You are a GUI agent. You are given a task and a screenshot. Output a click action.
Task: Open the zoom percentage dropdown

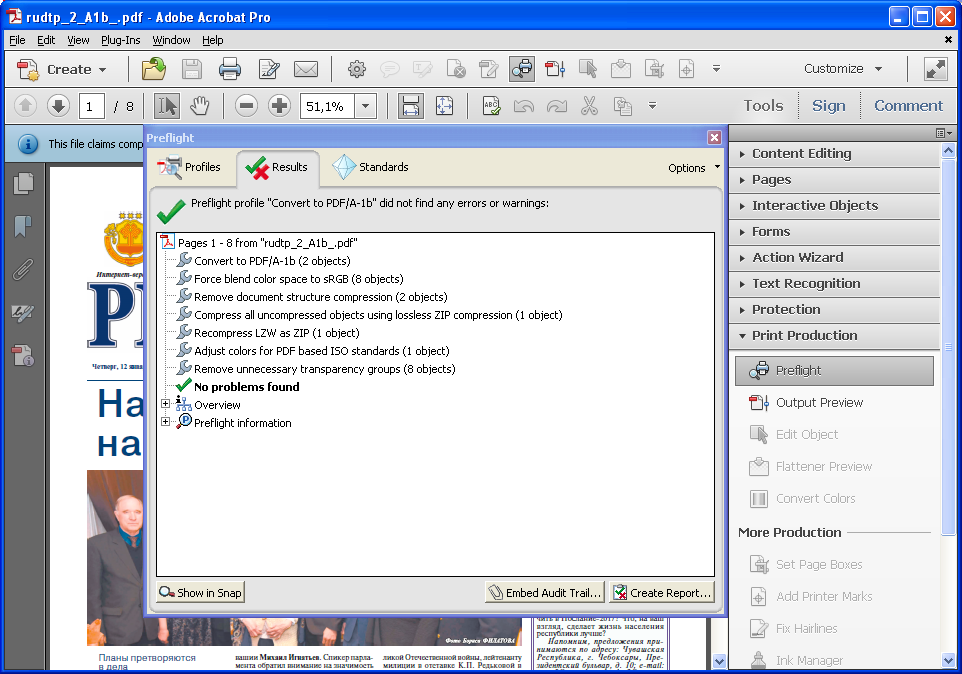click(x=365, y=107)
